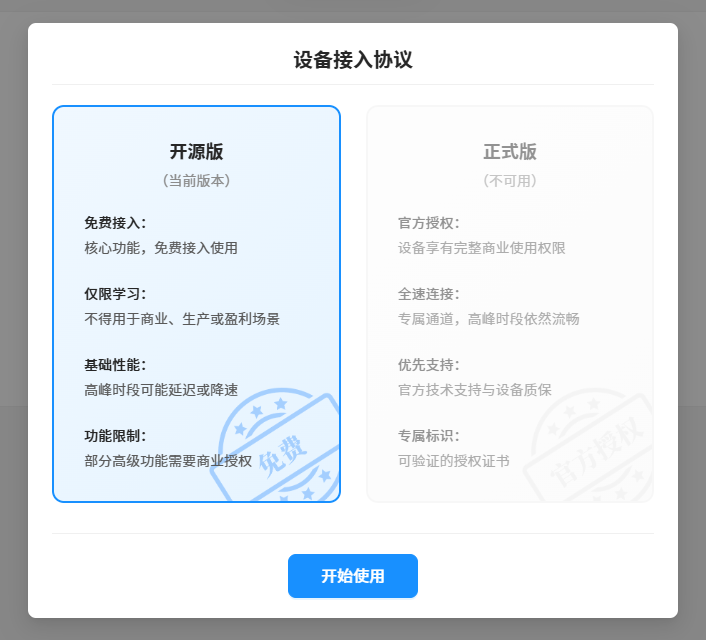706x640 pixels.
Task: Click text 专属通道,高峰时段依然流畅
Action: point(488,319)
